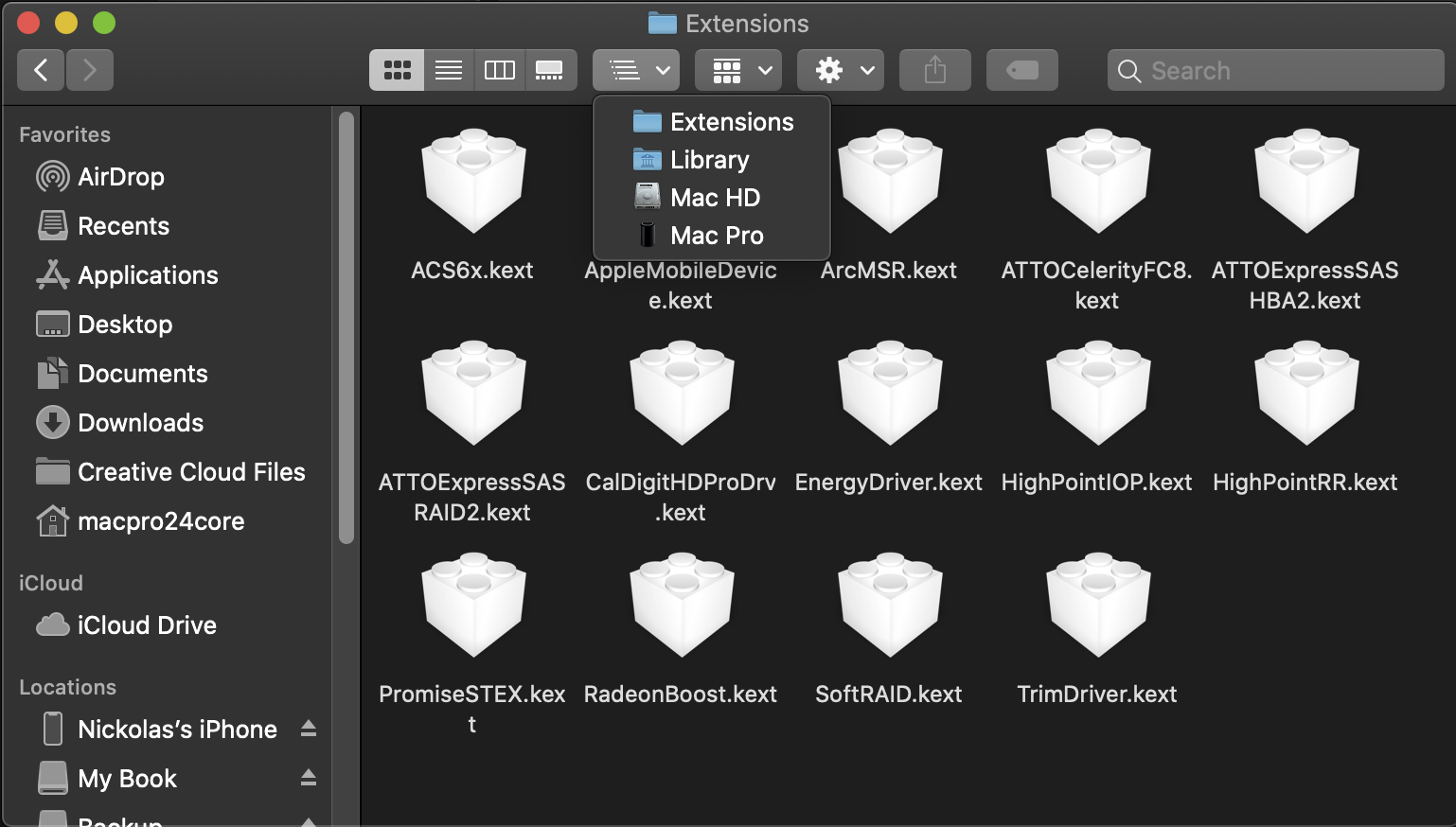Select the ACS6x.kext file
The image size is (1456, 827).
click(472, 206)
